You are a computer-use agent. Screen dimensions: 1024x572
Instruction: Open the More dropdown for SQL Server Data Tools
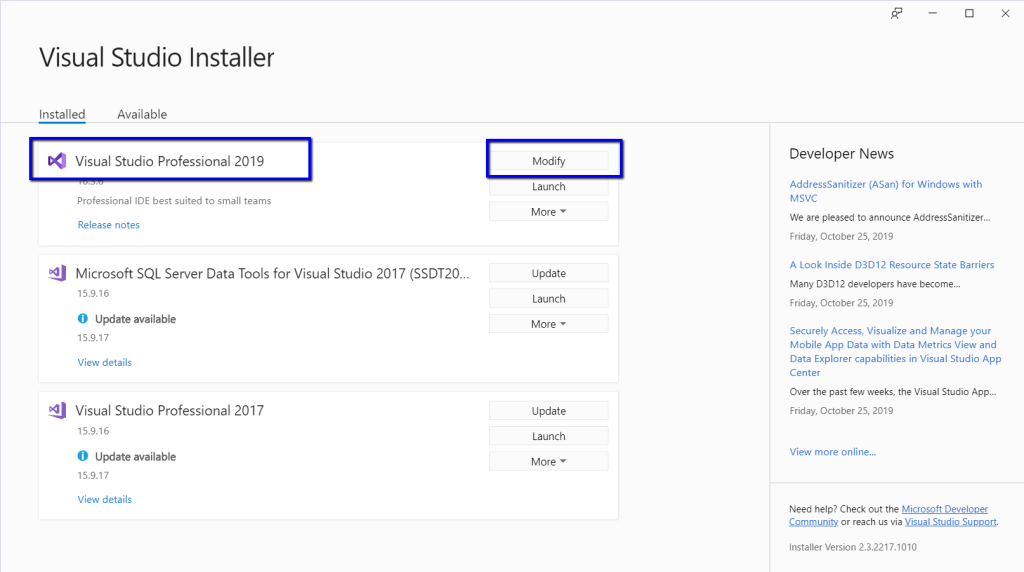(x=548, y=324)
